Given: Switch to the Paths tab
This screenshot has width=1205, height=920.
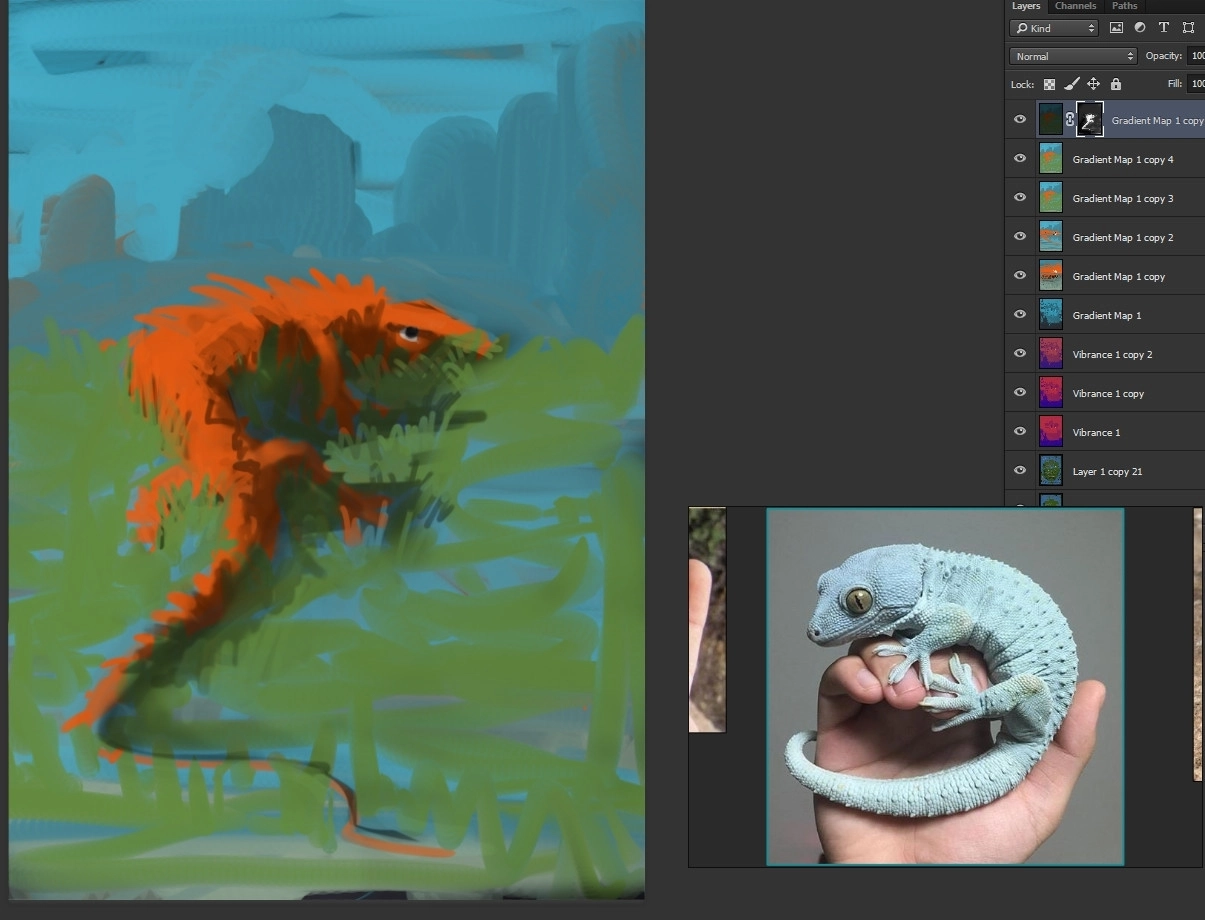Looking at the screenshot, I should (1124, 6).
